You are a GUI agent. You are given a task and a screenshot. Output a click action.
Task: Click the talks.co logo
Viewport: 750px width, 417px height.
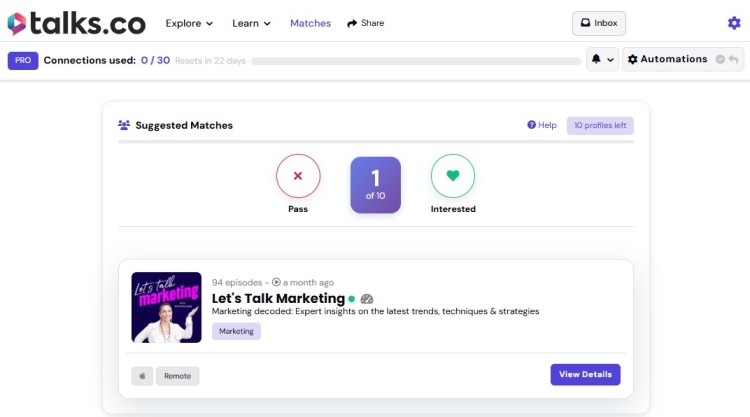click(77, 23)
